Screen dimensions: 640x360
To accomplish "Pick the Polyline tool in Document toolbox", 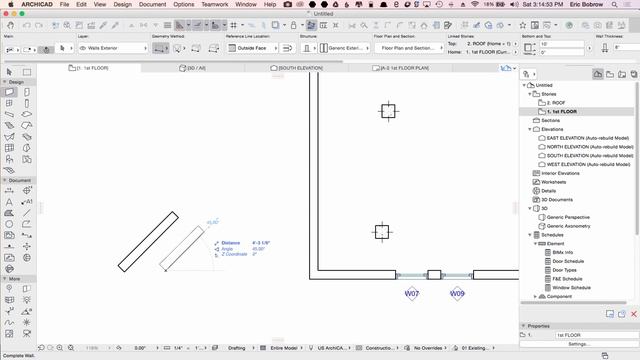I will [x=27, y=224].
